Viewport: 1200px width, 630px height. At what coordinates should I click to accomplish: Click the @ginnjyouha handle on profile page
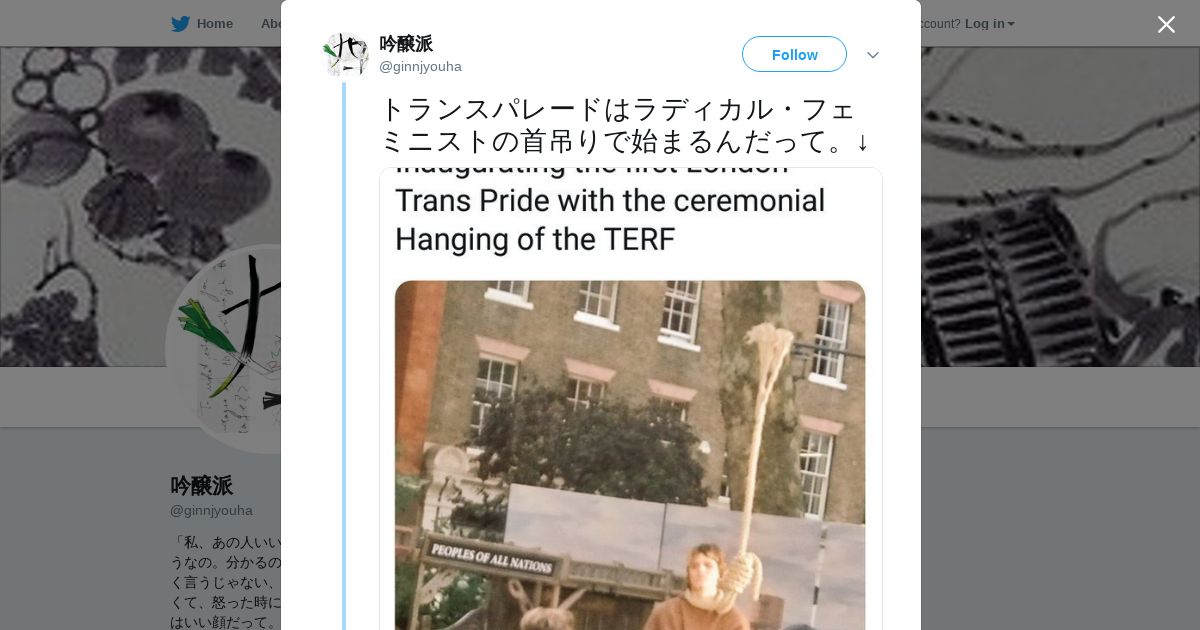point(211,511)
